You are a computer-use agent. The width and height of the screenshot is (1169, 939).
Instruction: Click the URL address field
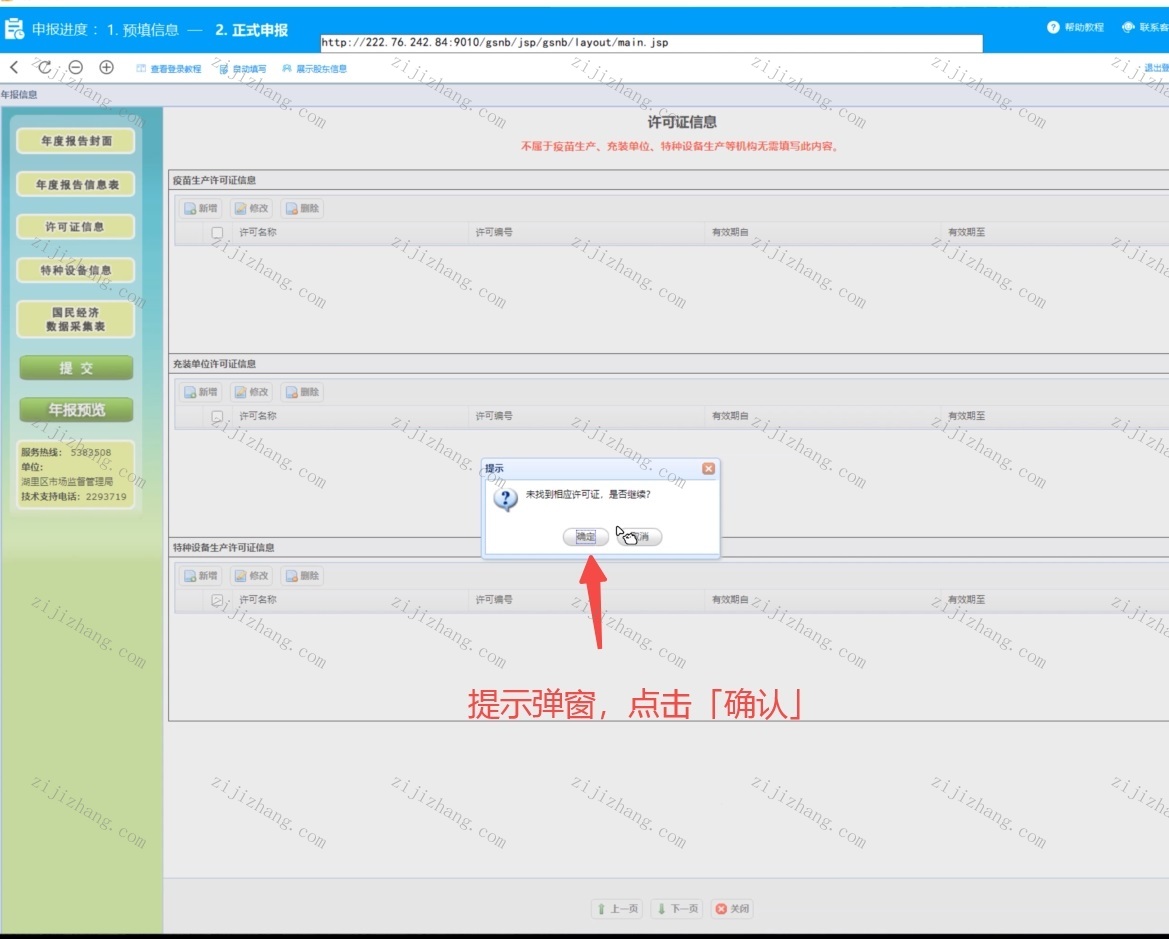(x=651, y=43)
